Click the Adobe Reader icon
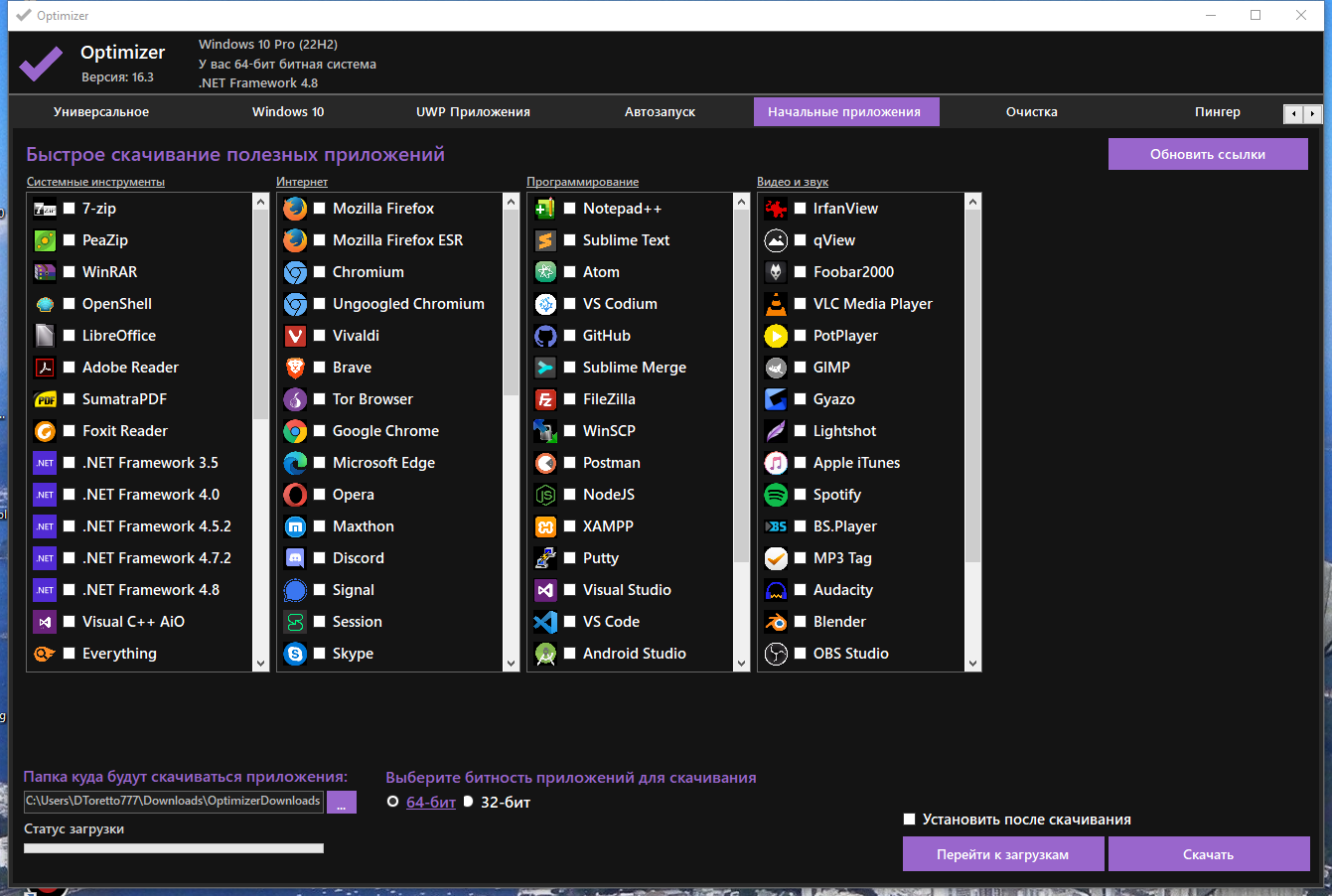This screenshot has width=1332, height=896. tap(45, 368)
